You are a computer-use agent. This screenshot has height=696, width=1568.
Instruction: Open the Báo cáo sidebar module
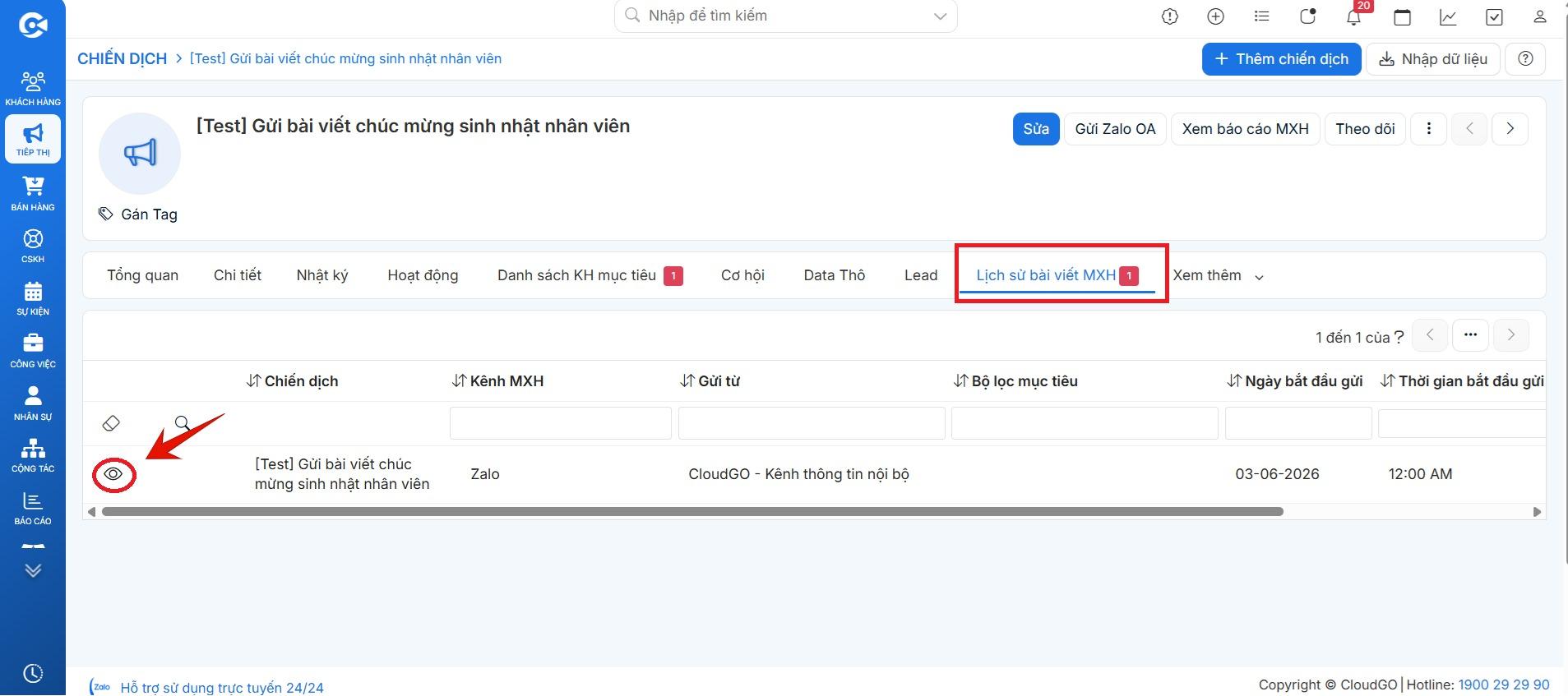pos(33,508)
